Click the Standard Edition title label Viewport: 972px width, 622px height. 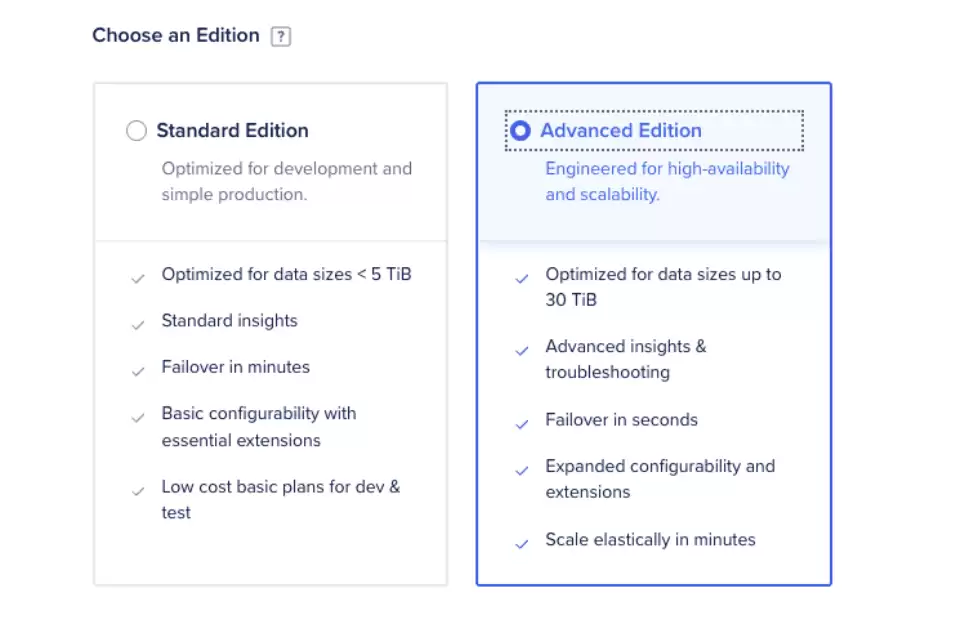[232, 131]
